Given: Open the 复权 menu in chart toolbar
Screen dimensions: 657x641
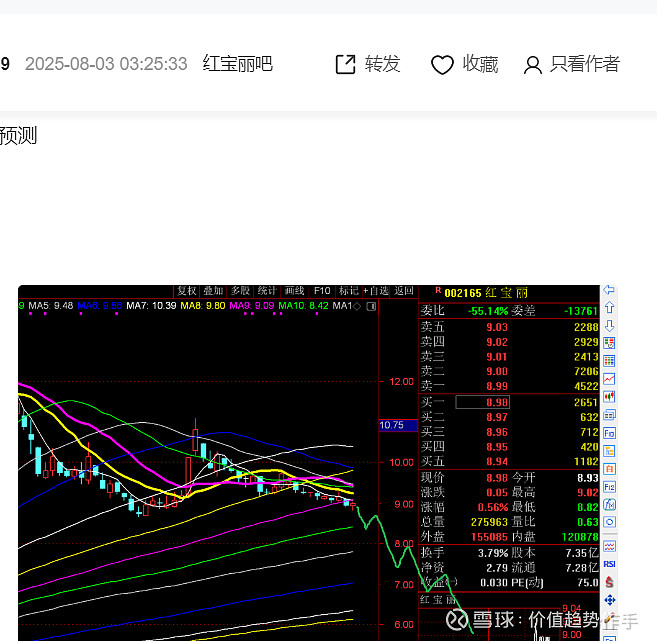Looking at the screenshot, I should point(186,291).
